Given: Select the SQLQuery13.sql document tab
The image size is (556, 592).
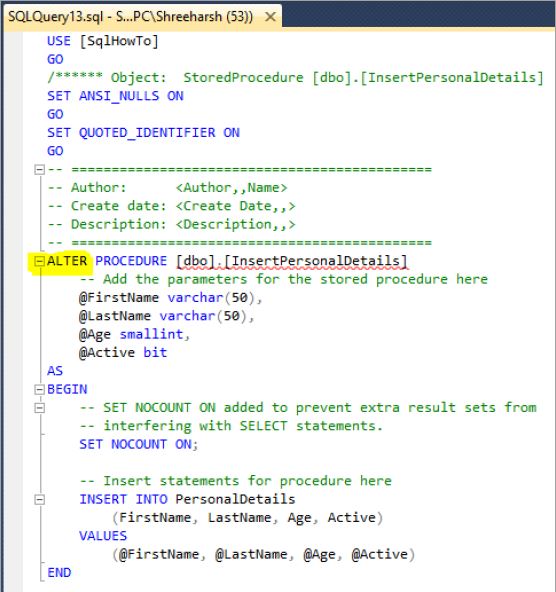Looking at the screenshot, I should 131,17.
